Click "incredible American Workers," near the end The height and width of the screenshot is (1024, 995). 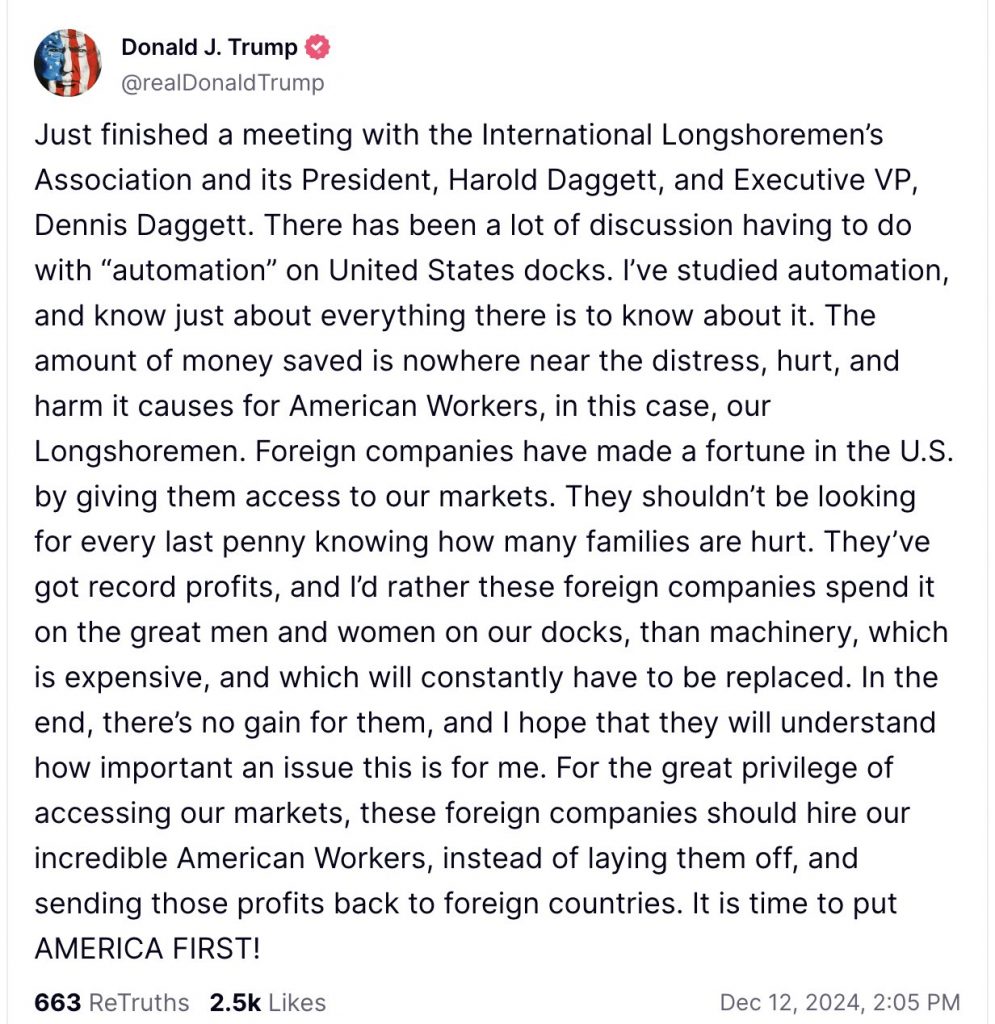pyautogui.click(x=234, y=858)
